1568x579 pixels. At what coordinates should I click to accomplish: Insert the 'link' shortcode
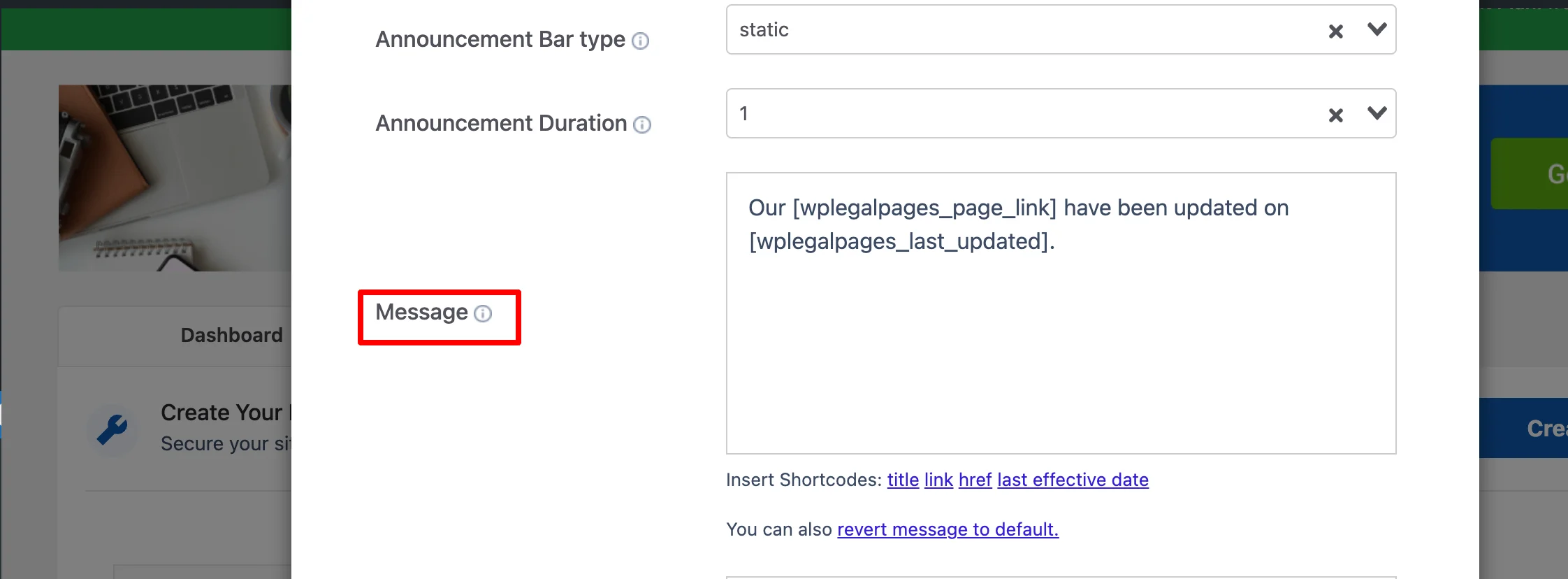(938, 480)
